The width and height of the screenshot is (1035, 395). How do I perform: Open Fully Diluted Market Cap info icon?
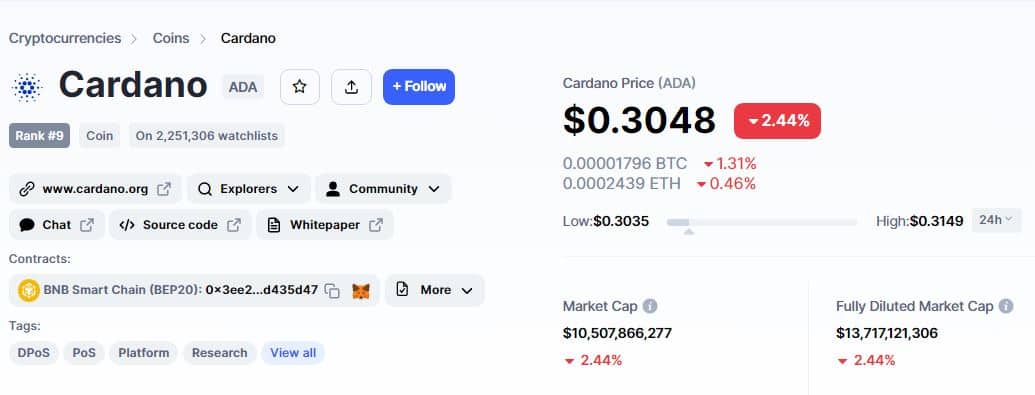tap(1006, 306)
